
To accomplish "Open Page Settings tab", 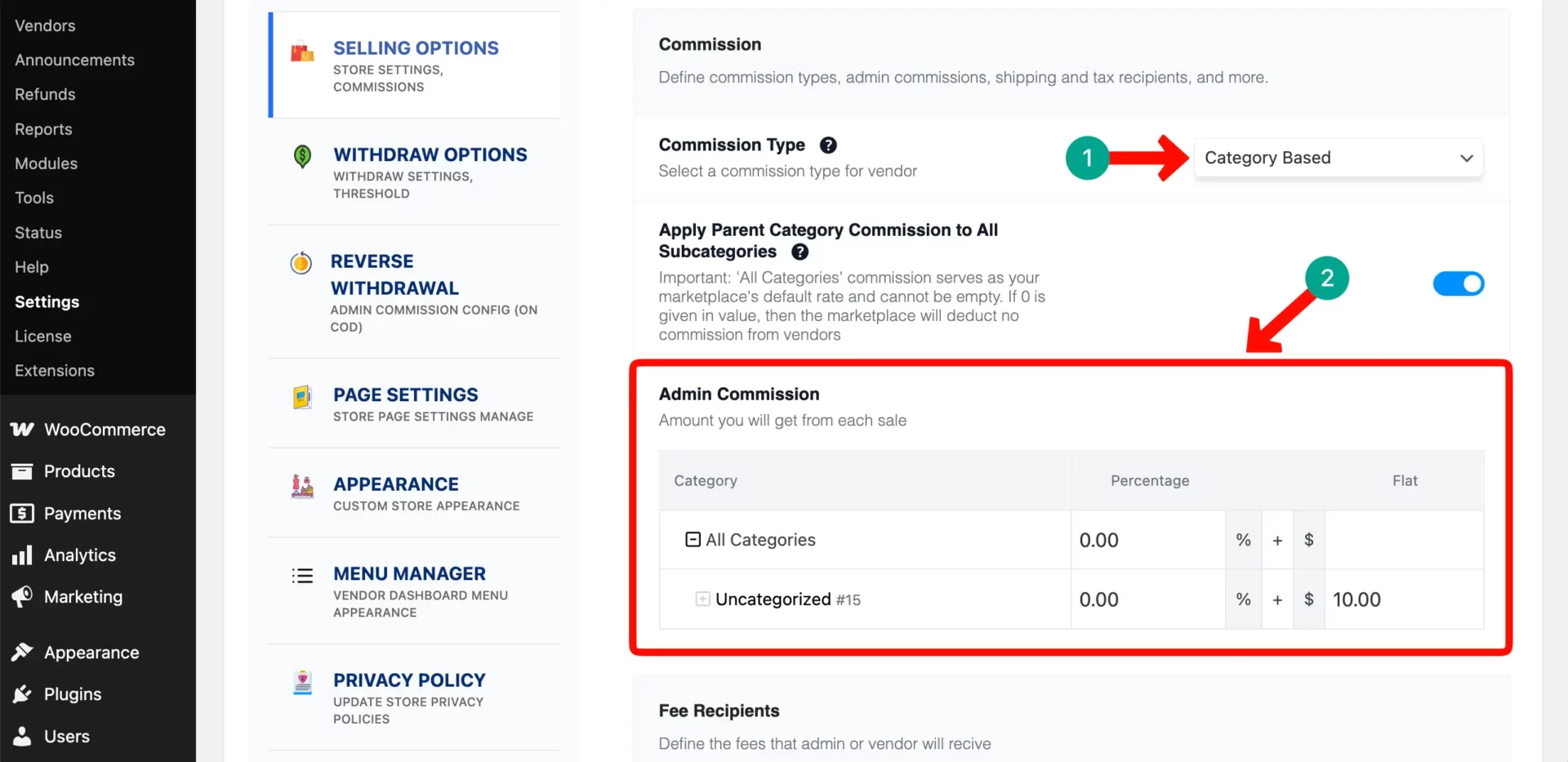I will click(x=416, y=403).
